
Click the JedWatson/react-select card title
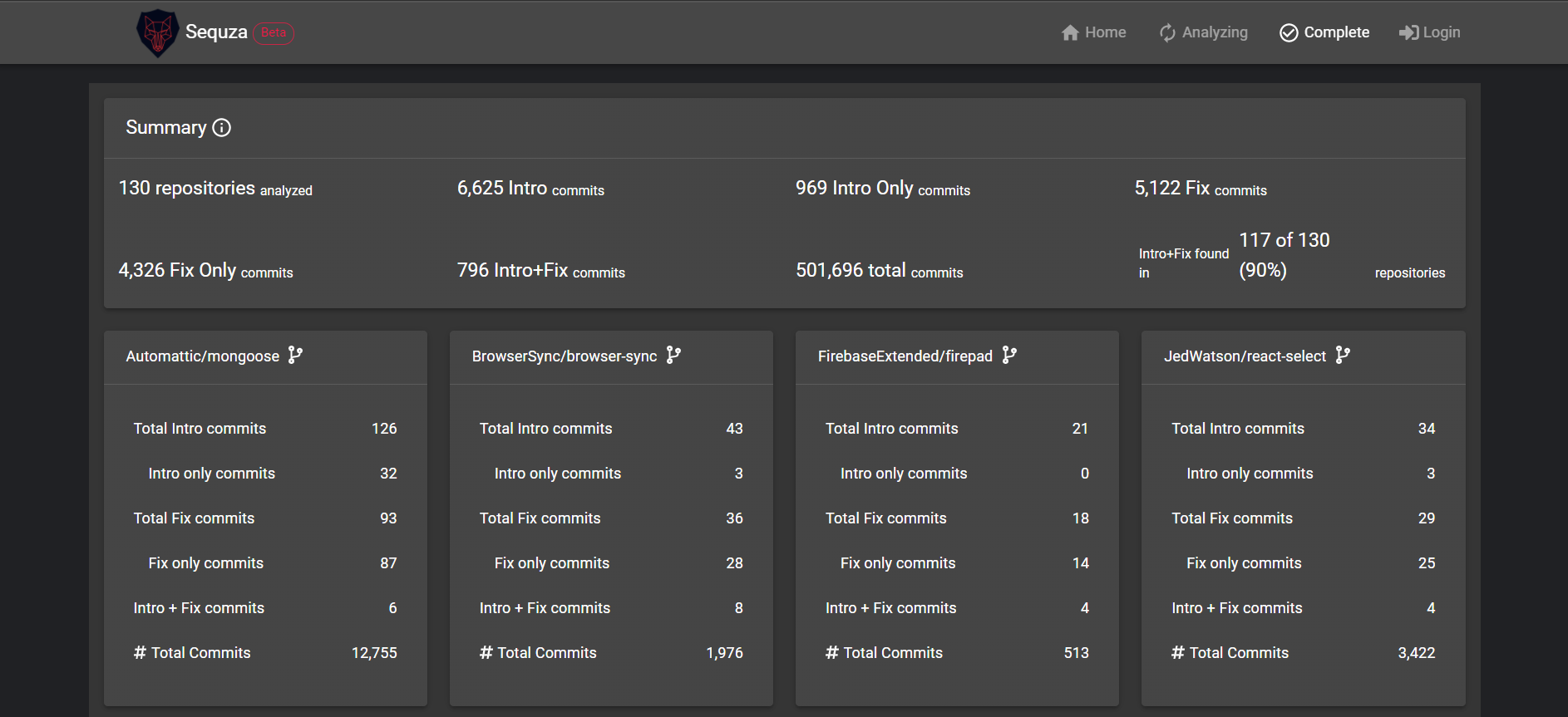pos(1245,356)
